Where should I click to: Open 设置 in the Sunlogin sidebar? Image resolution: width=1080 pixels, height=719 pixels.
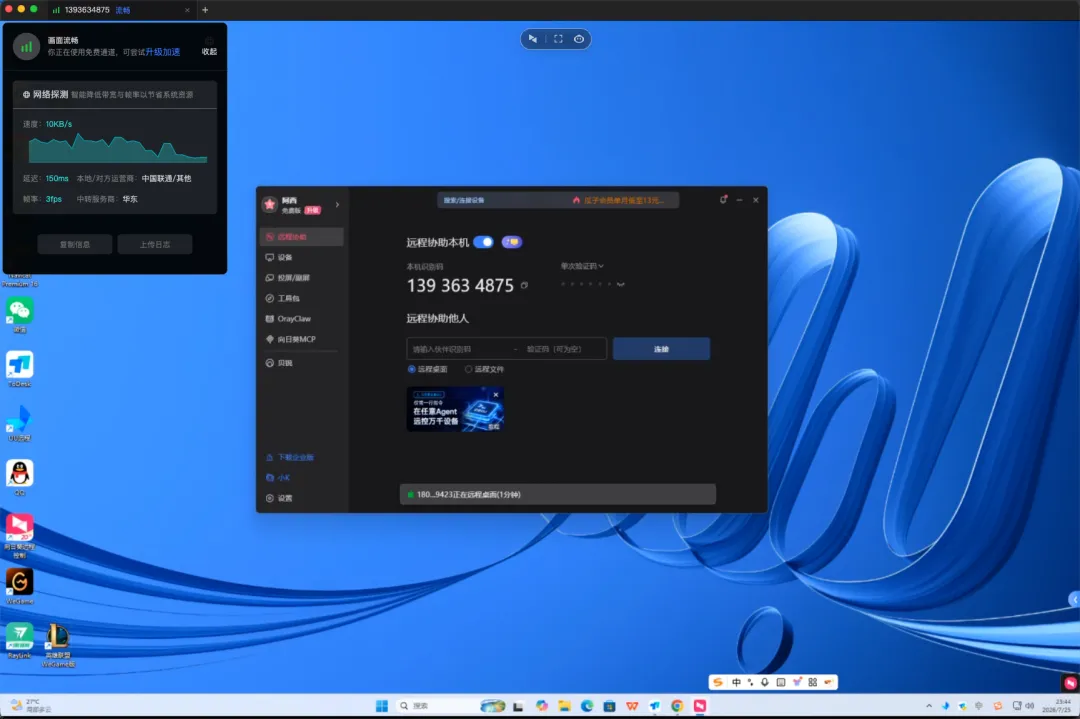(x=280, y=498)
